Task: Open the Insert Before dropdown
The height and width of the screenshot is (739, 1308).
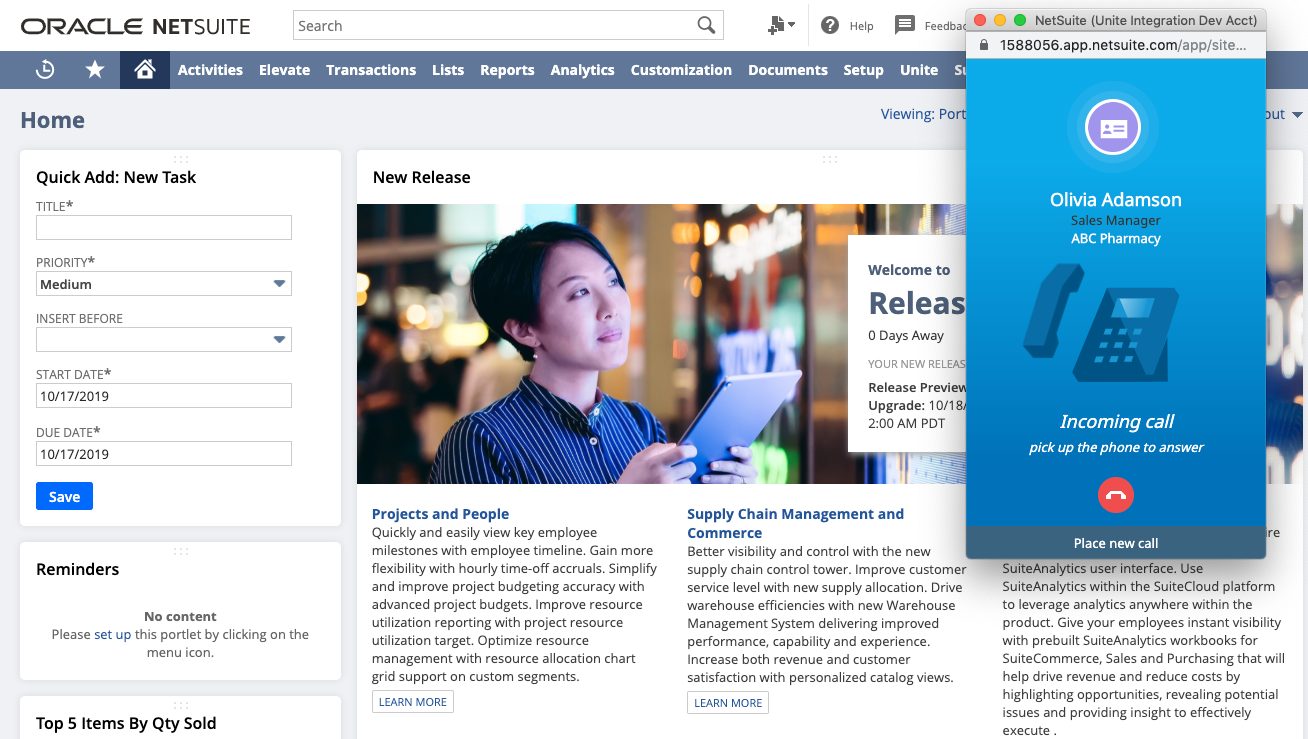Action: (x=164, y=340)
